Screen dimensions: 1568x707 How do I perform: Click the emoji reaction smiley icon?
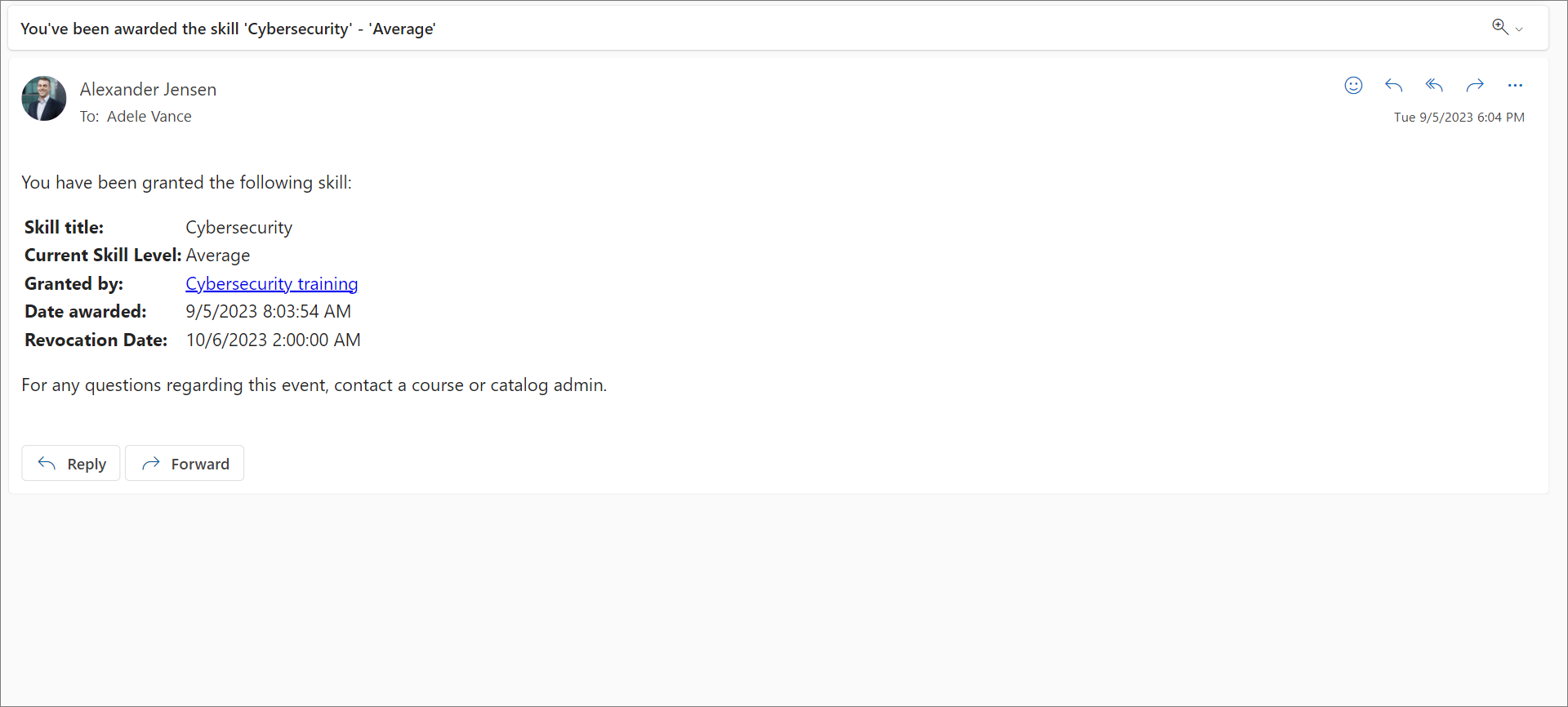pyautogui.click(x=1353, y=86)
